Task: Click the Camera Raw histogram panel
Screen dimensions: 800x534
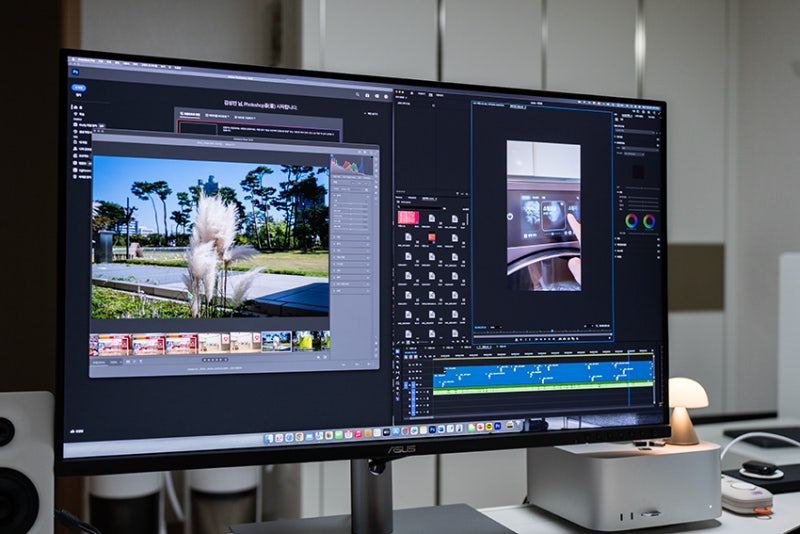Action: tap(352, 164)
